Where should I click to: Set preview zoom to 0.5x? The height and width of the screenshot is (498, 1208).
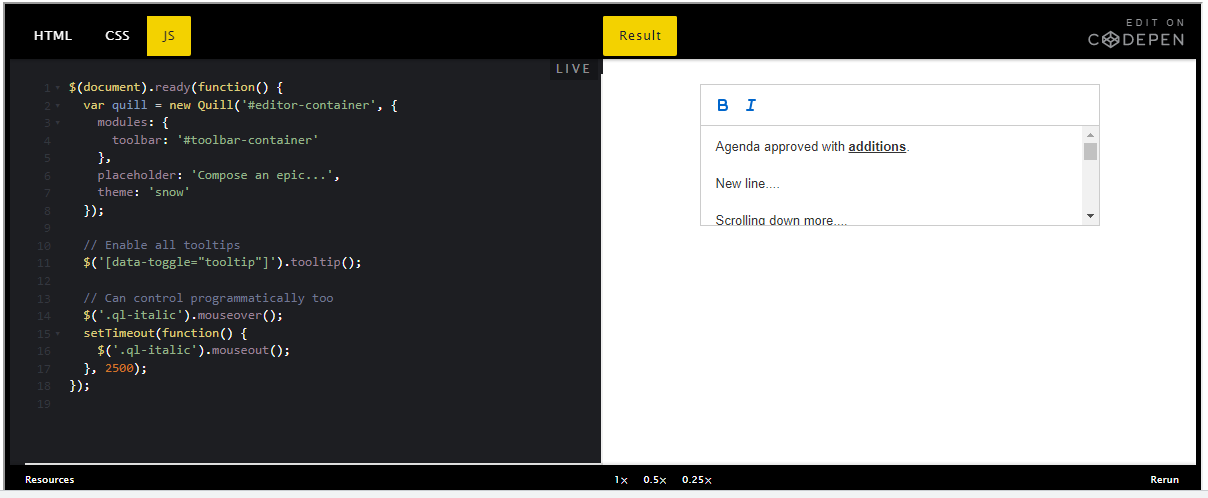(x=655, y=480)
